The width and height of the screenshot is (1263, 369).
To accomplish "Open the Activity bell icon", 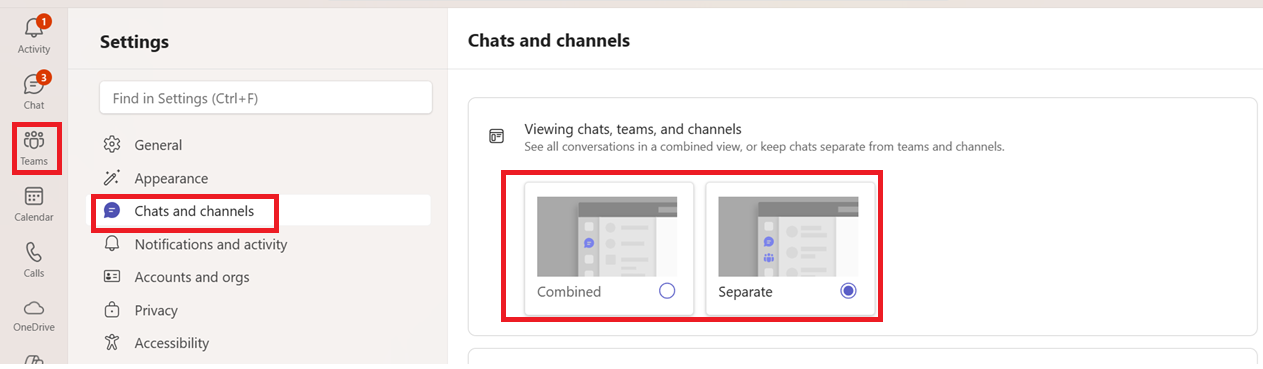I will point(34,29).
